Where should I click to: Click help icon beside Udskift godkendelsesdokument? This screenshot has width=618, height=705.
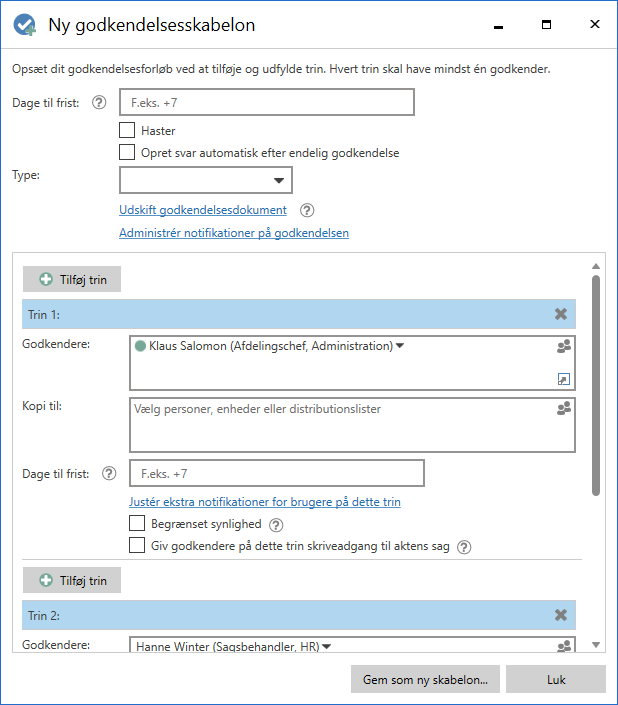click(307, 210)
